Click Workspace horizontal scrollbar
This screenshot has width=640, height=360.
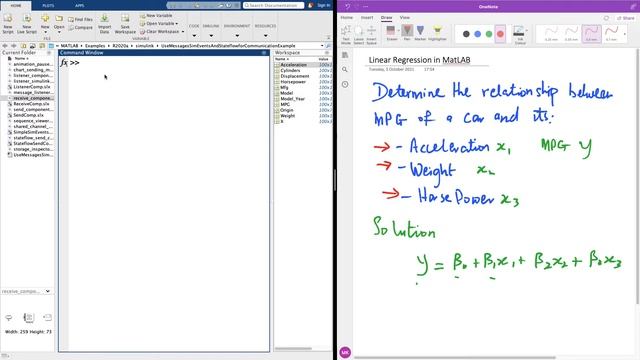(x=293, y=349)
